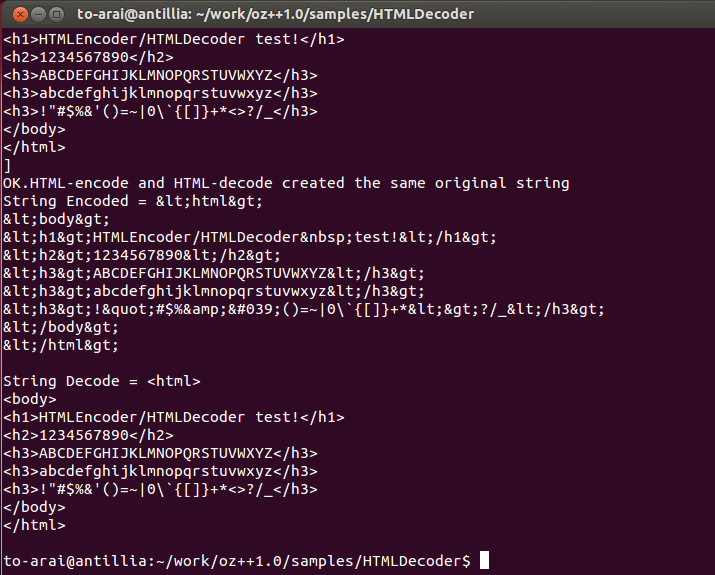This screenshot has height=575, width=715.
Task: Click the encoded line with &quot; and &amp;
Action: pyautogui.click(x=304, y=309)
